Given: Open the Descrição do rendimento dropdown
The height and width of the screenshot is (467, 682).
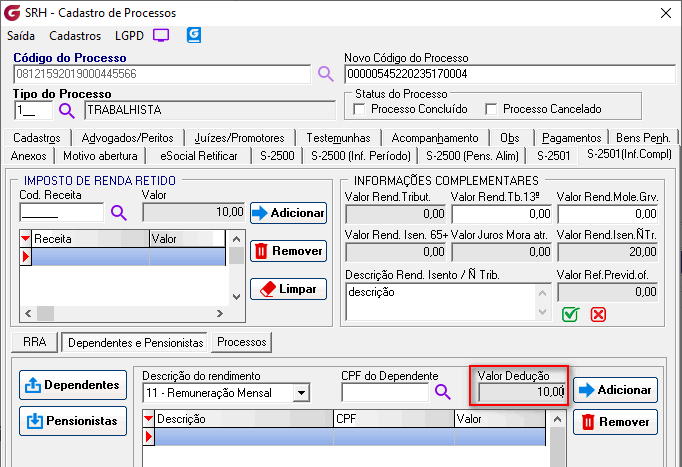Looking at the screenshot, I should click(x=301, y=393).
